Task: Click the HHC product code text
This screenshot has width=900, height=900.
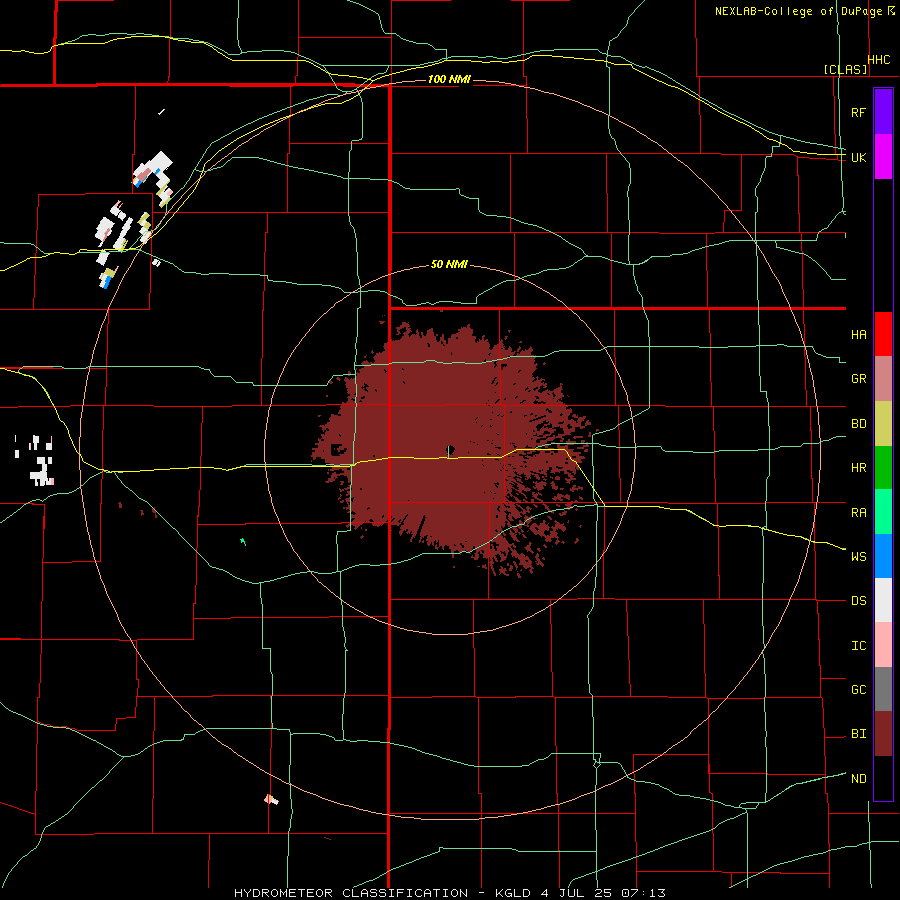Action: point(878,60)
